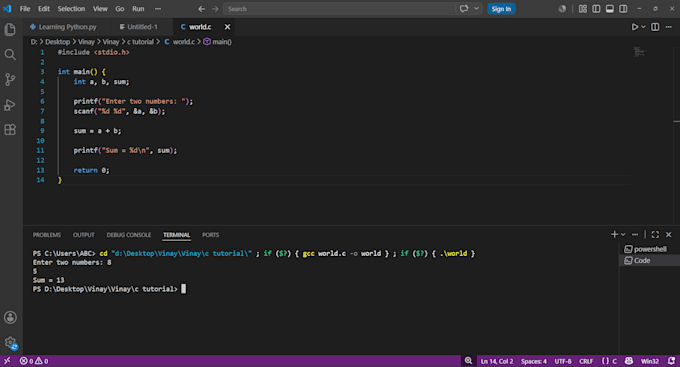The height and width of the screenshot is (367, 680).
Task: Click the Copilot status icon in status bar
Action: (x=629, y=361)
